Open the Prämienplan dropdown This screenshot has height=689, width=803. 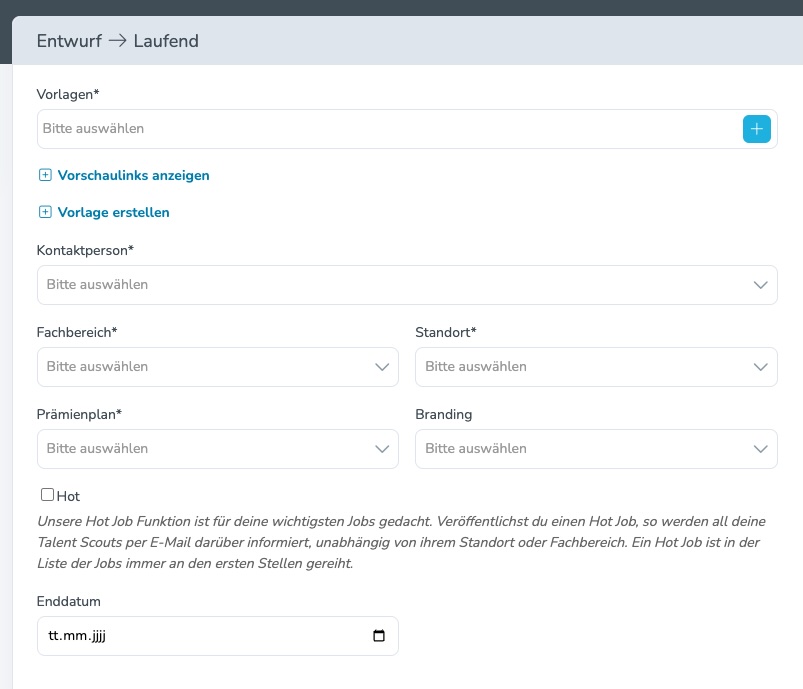[x=200, y=449]
